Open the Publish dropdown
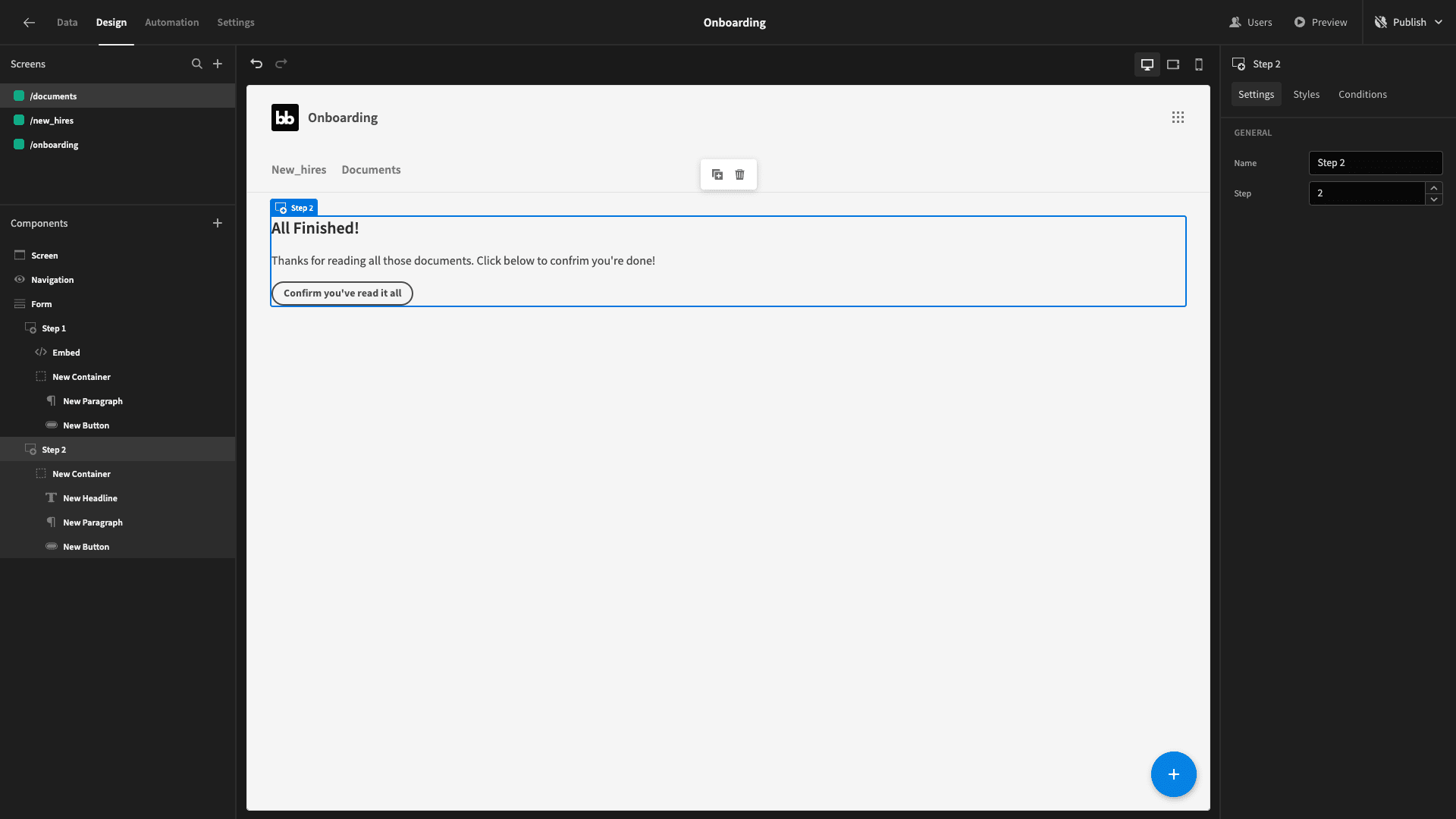 (x=1409, y=23)
